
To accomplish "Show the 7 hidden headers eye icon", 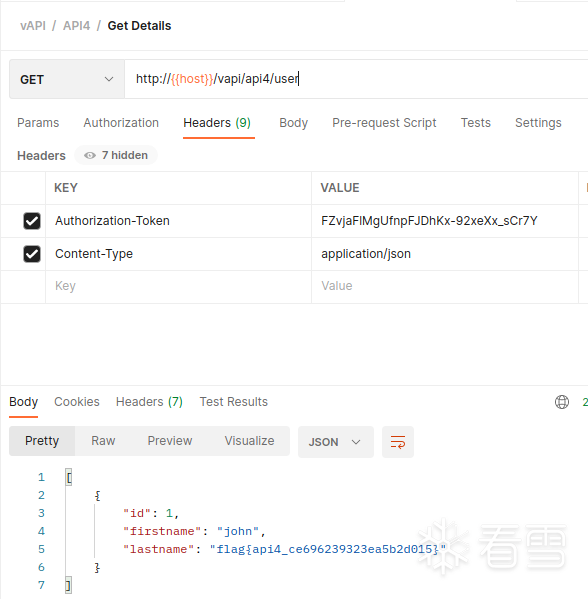I will click(90, 155).
